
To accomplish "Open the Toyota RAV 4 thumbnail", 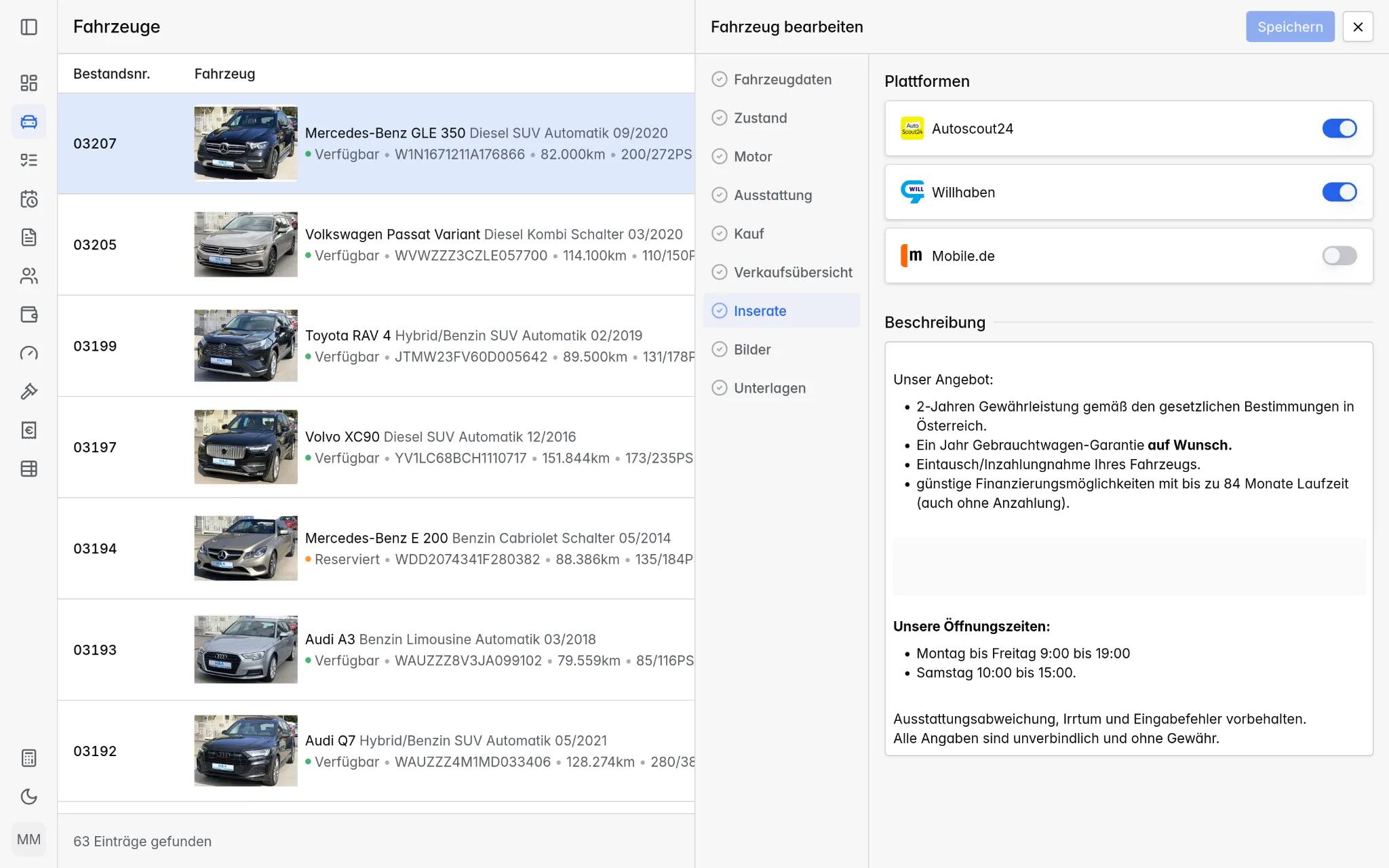I will pos(246,346).
